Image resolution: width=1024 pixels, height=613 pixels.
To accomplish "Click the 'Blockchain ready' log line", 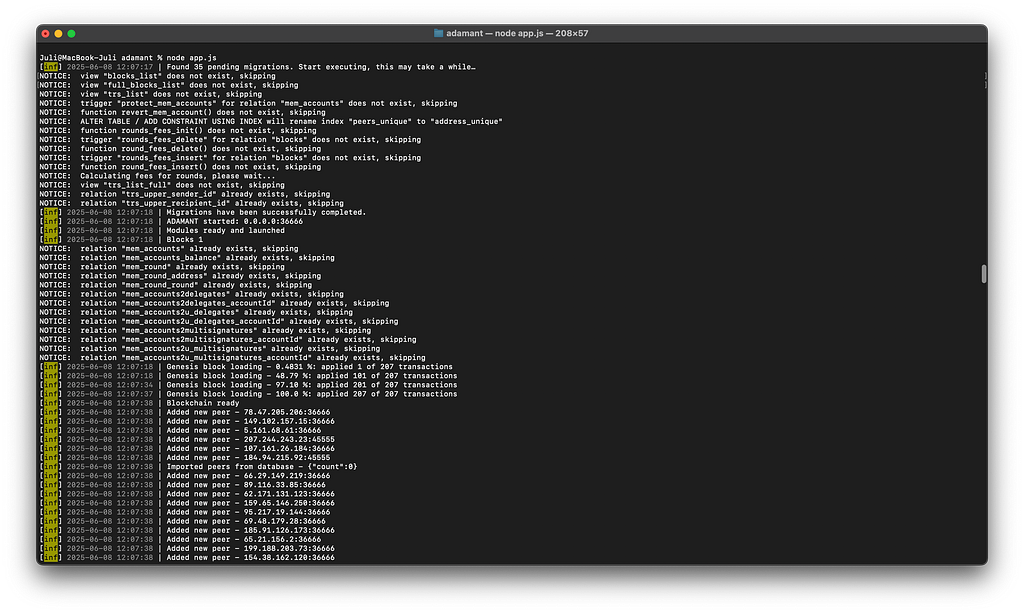I will [139, 403].
